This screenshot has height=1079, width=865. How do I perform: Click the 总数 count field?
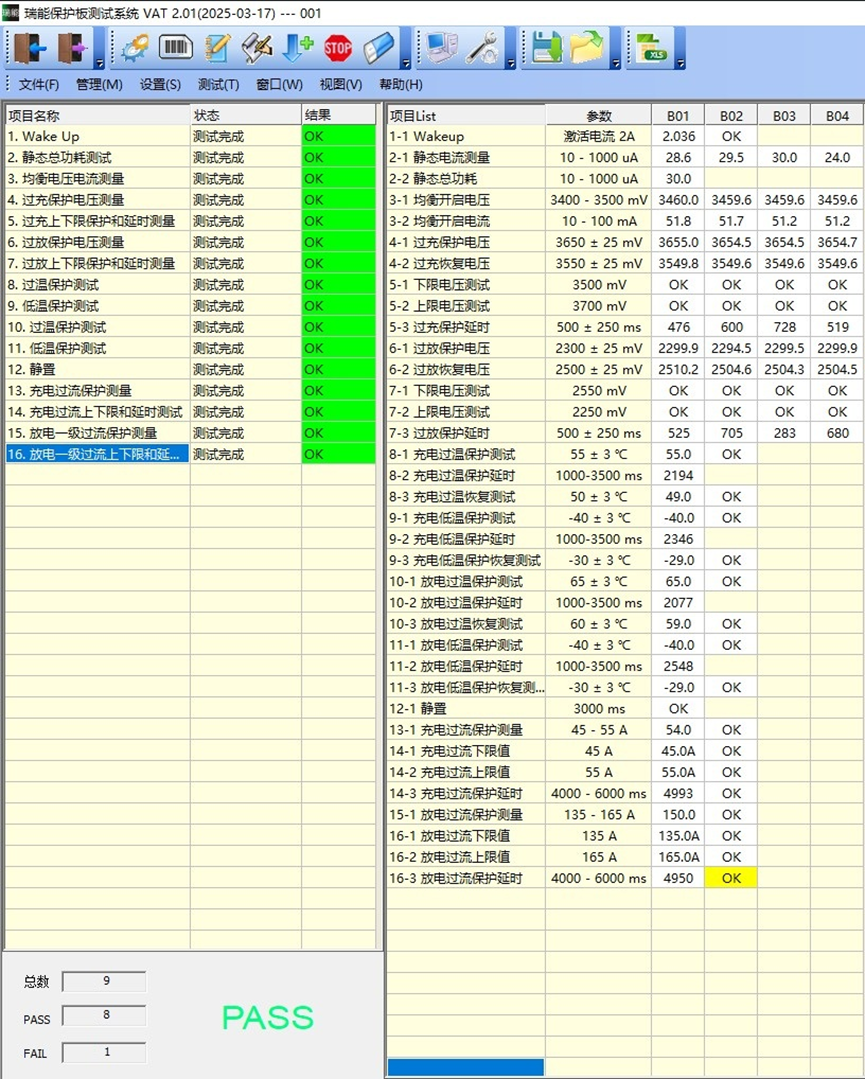click(104, 981)
